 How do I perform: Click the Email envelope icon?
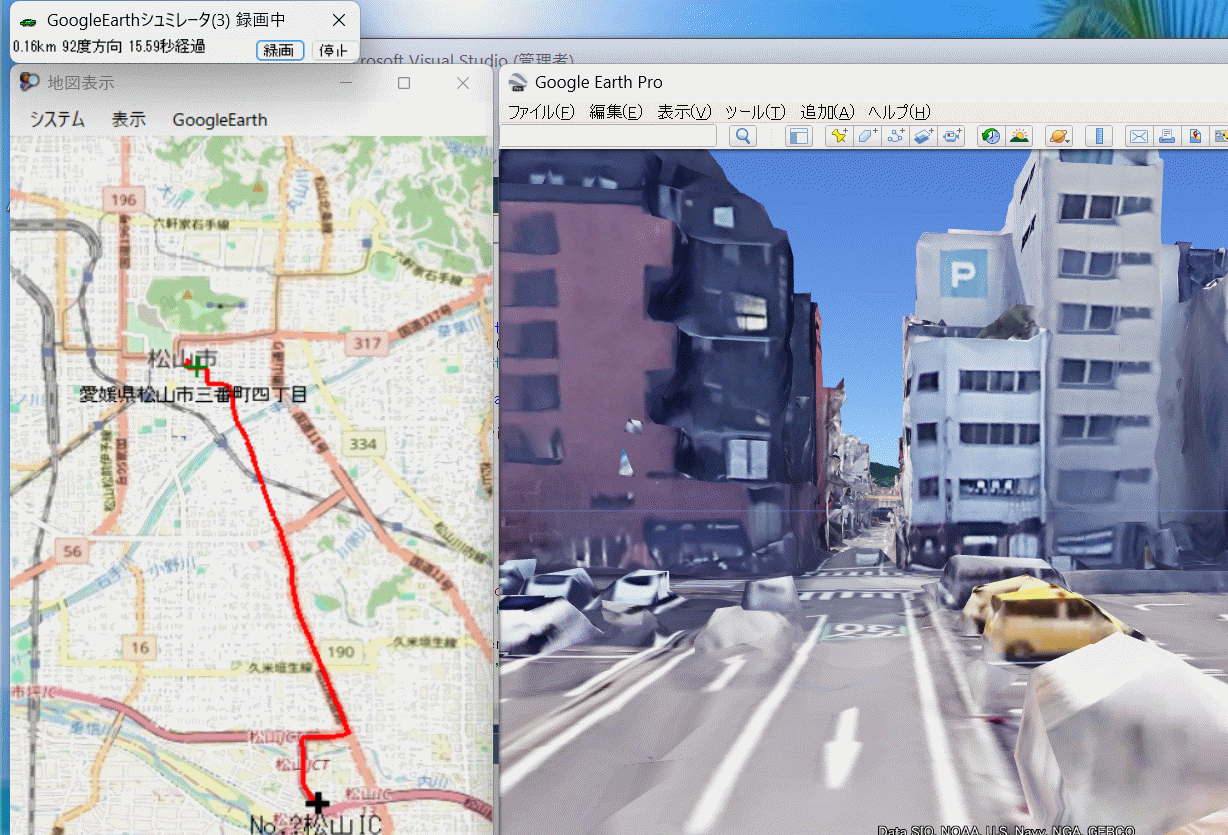(1138, 136)
